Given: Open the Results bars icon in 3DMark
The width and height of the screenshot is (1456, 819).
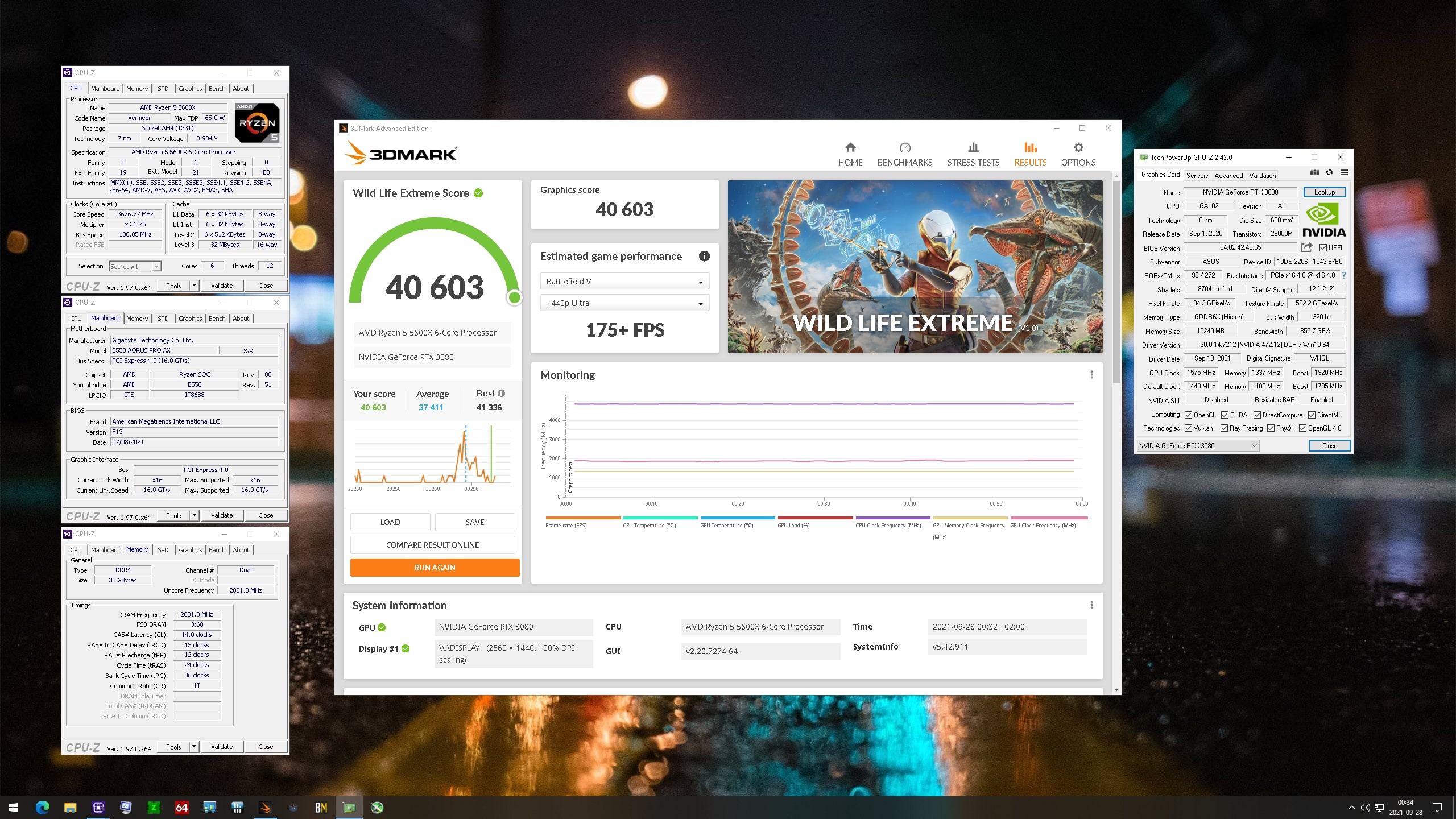Looking at the screenshot, I should click(x=1030, y=147).
